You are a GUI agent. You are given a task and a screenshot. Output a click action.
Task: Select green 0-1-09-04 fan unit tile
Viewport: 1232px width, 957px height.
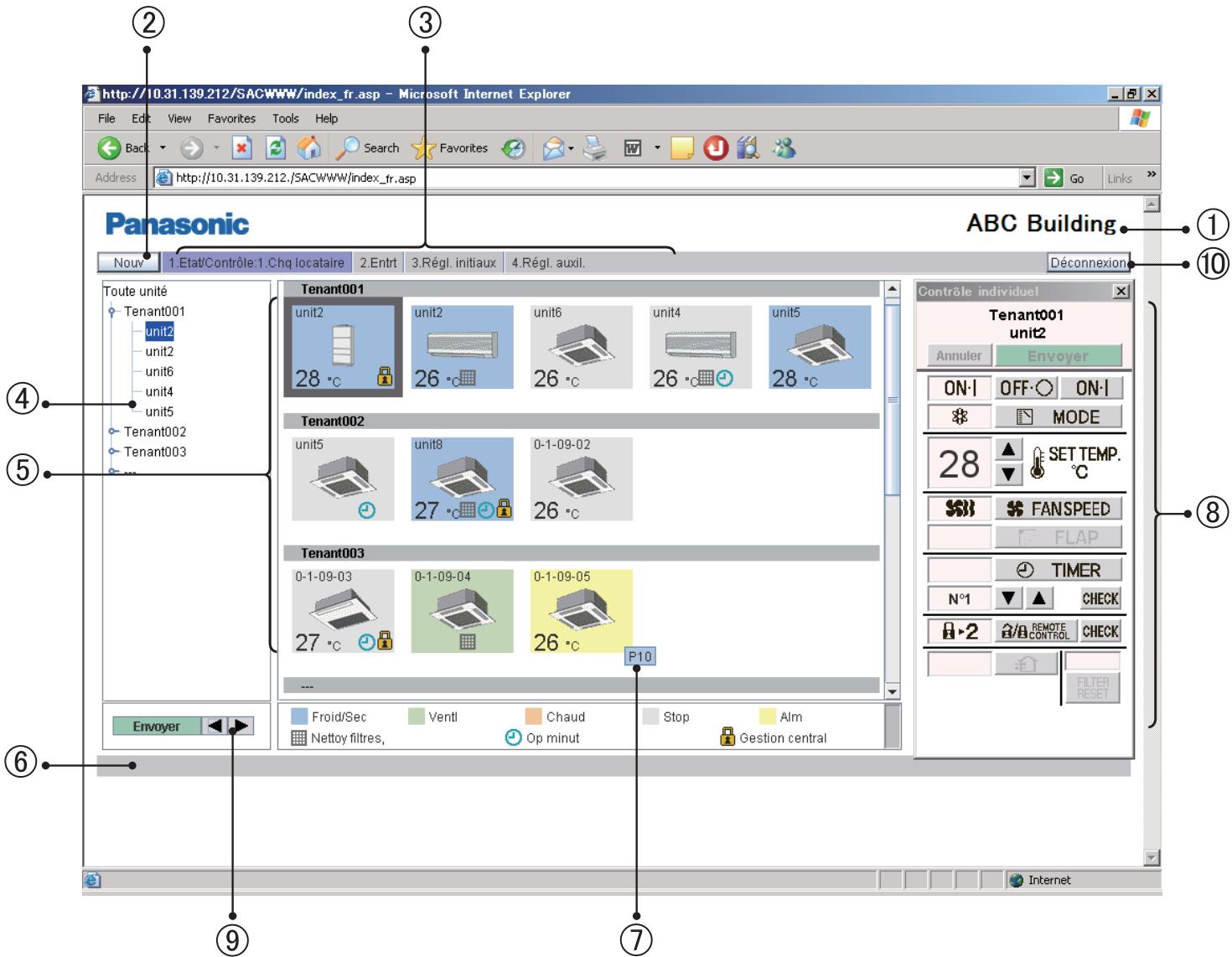pos(462,612)
